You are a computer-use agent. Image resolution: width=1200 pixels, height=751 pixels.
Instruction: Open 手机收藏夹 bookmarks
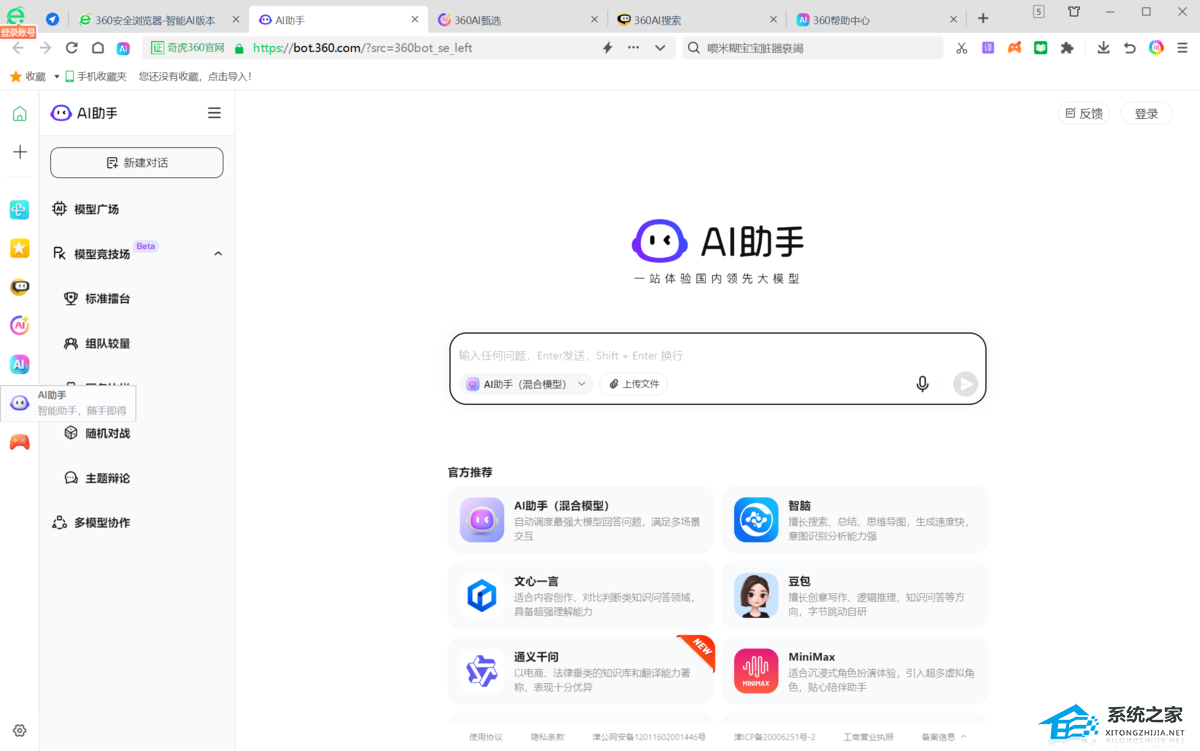[95, 76]
